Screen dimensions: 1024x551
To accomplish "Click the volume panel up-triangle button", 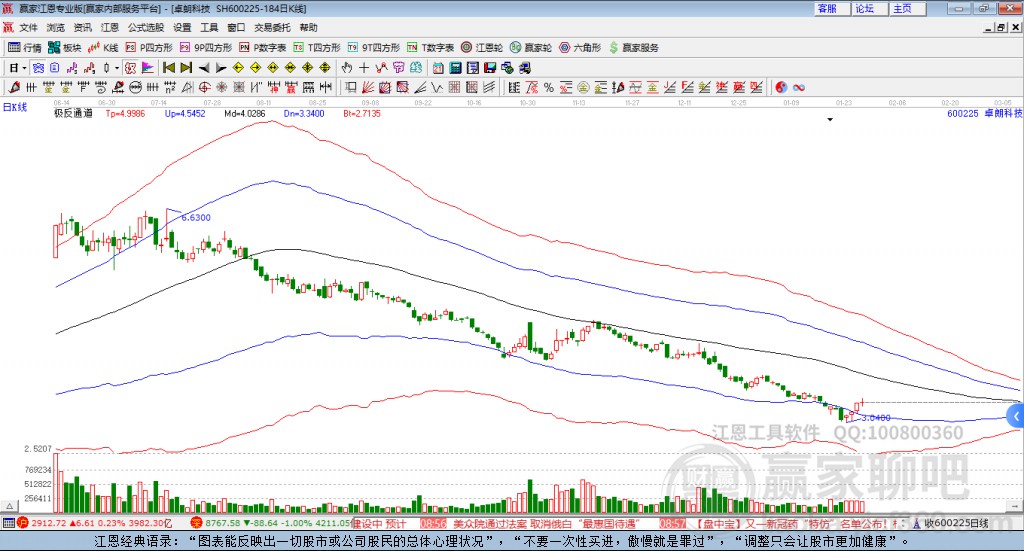I will point(9,506).
